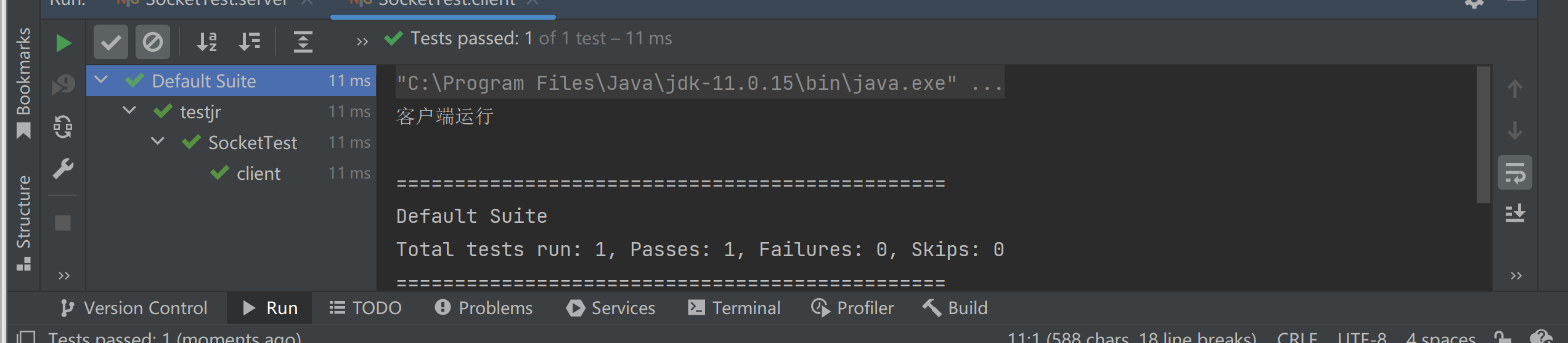Viewport: 1568px width, 343px height.
Task: Click the Rerun Failed Tests icon
Action: point(63,84)
